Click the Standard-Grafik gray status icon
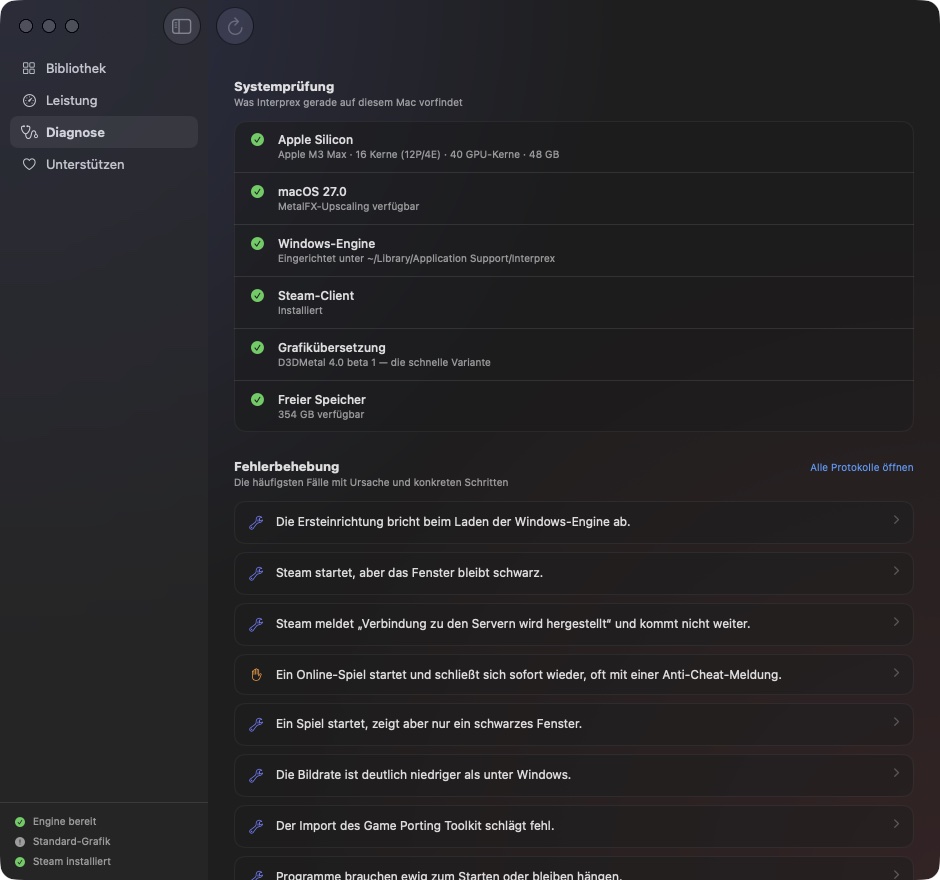Image resolution: width=940 pixels, height=880 pixels. tap(20, 842)
